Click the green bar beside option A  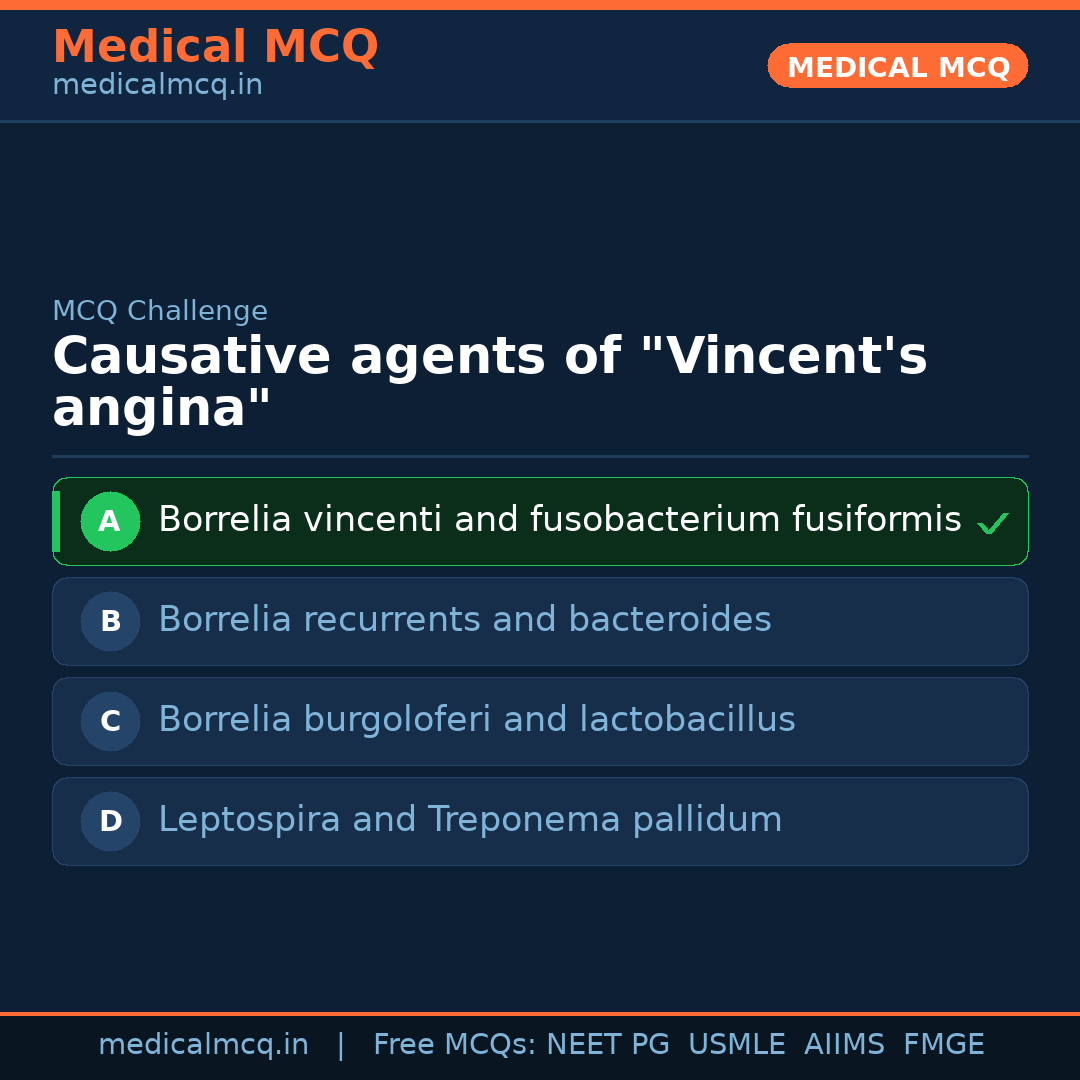[56, 521]
